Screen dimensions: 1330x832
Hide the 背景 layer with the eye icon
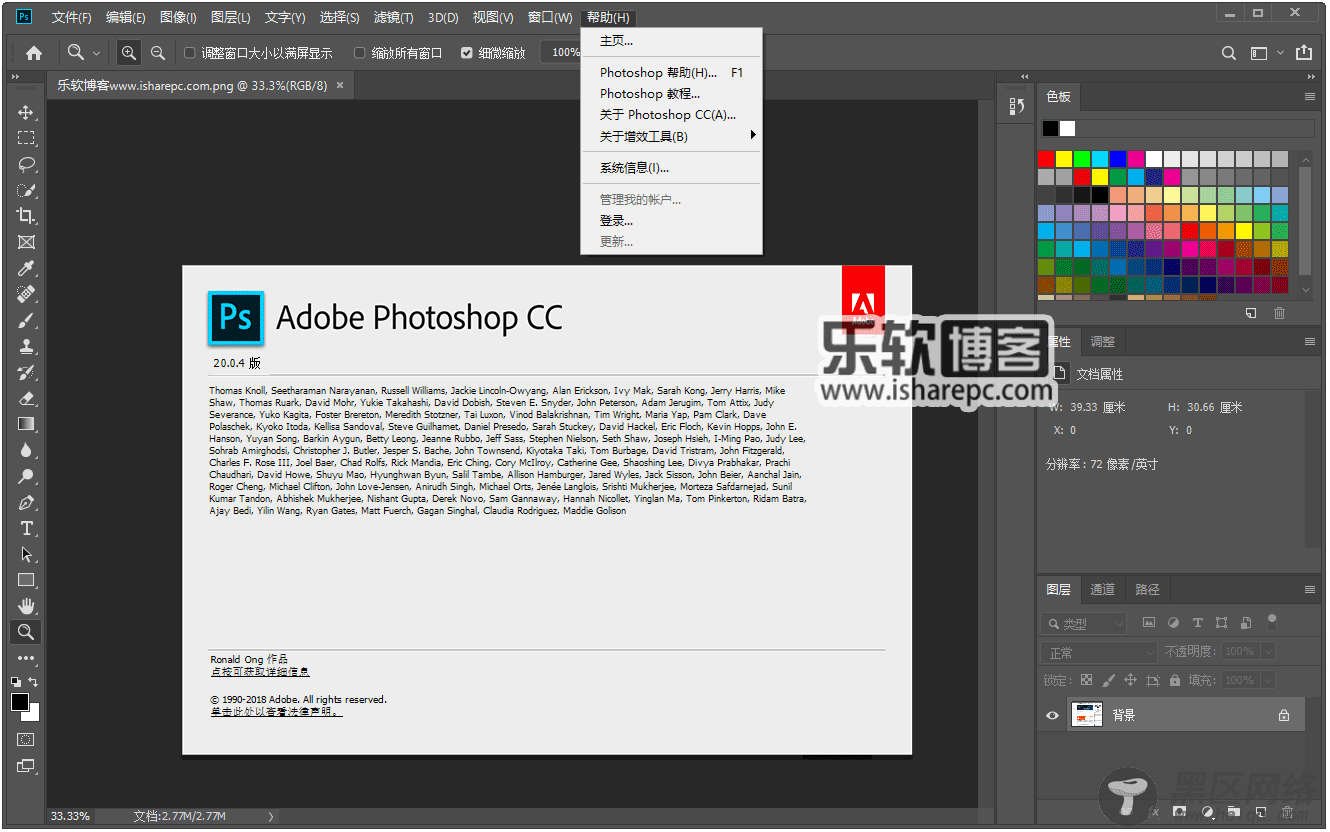pyautogui.click(x=1052, y=716)
